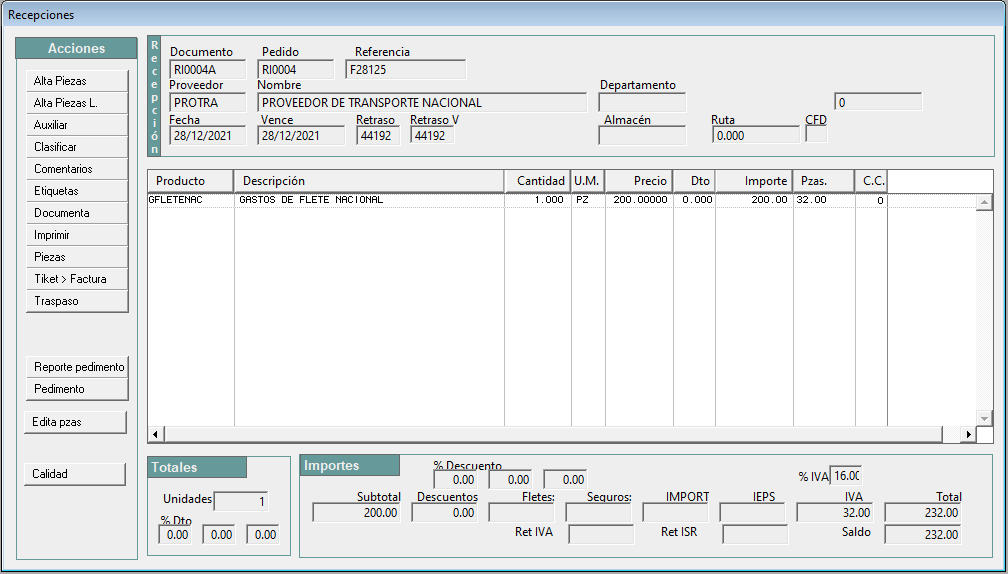Click the grid's scroll down arrow
The width and height of the screenshot is (1008, 574).
pos(984,418)
